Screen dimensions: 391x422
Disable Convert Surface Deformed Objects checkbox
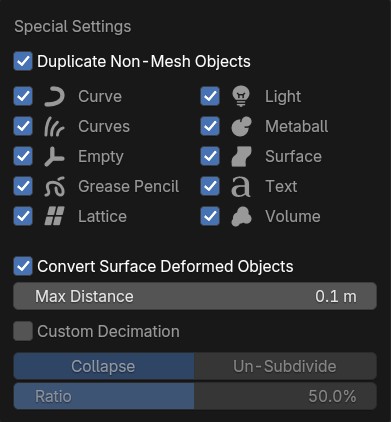pos(23,266)
